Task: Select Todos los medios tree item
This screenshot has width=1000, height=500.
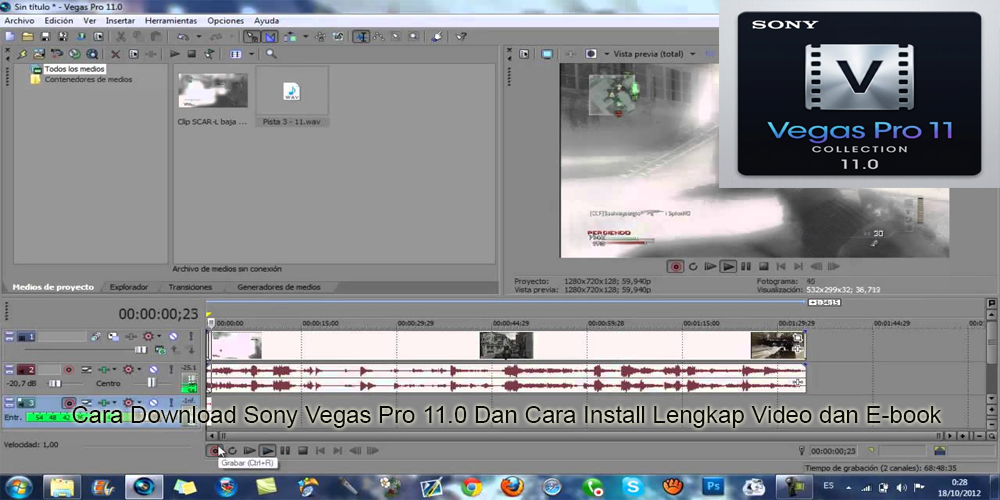Action: click(x=74, y=69)
